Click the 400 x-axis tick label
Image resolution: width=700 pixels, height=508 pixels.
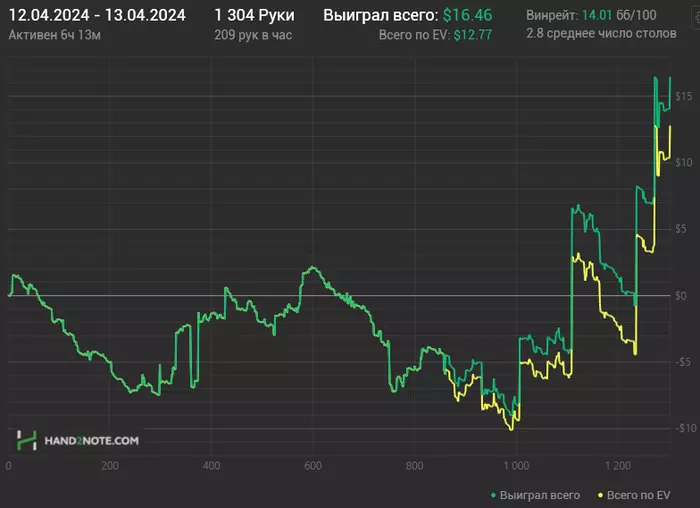211,466
